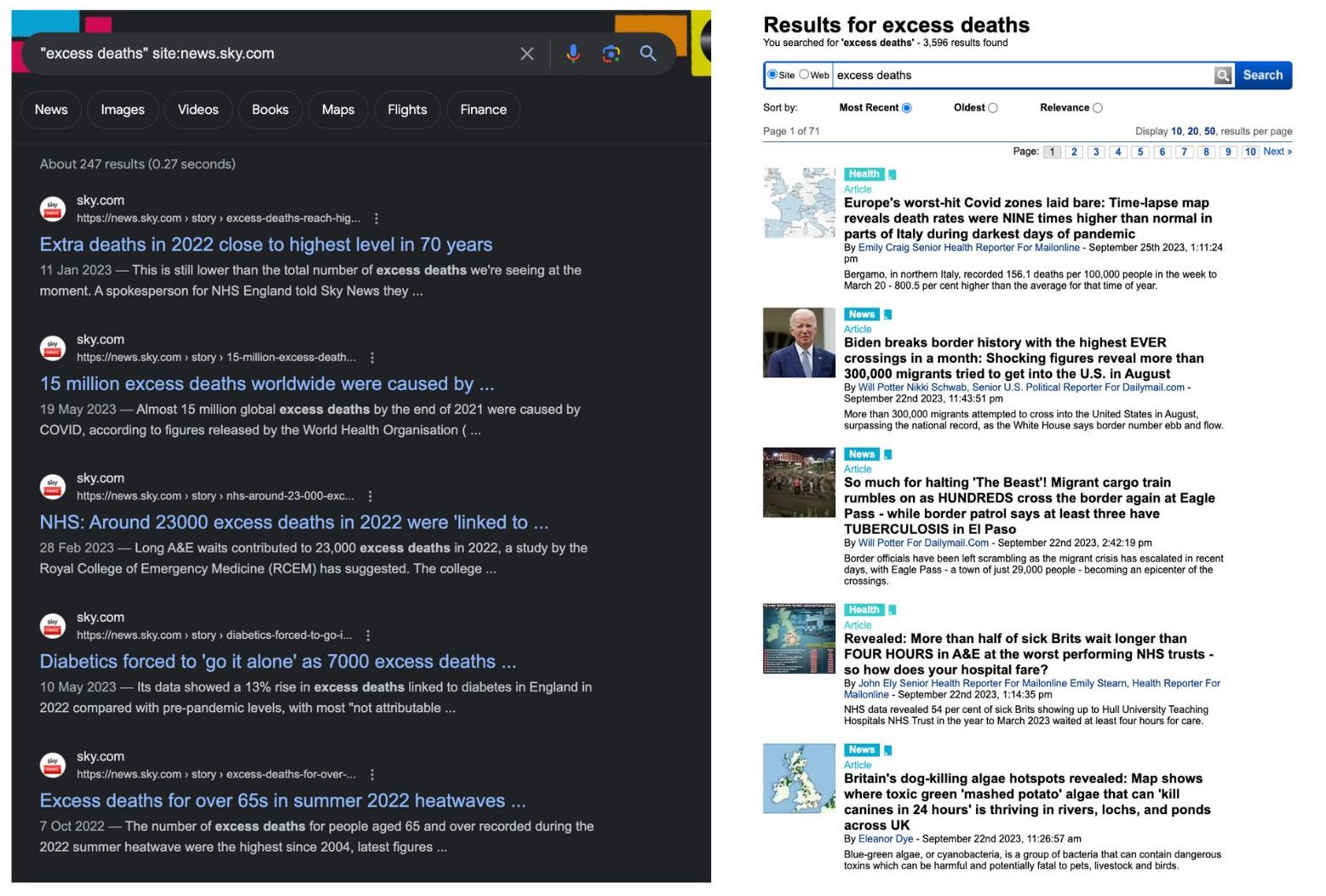Click the Health category tag on the Covid zones article
Image resolution: width=1326 pixels, height=896 pixels.
coord(864,174)
